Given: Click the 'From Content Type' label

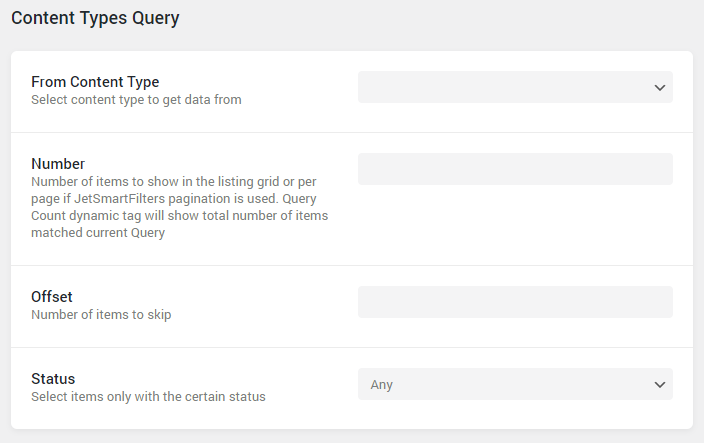Looking at the screenshot, I should pos(95,82).
